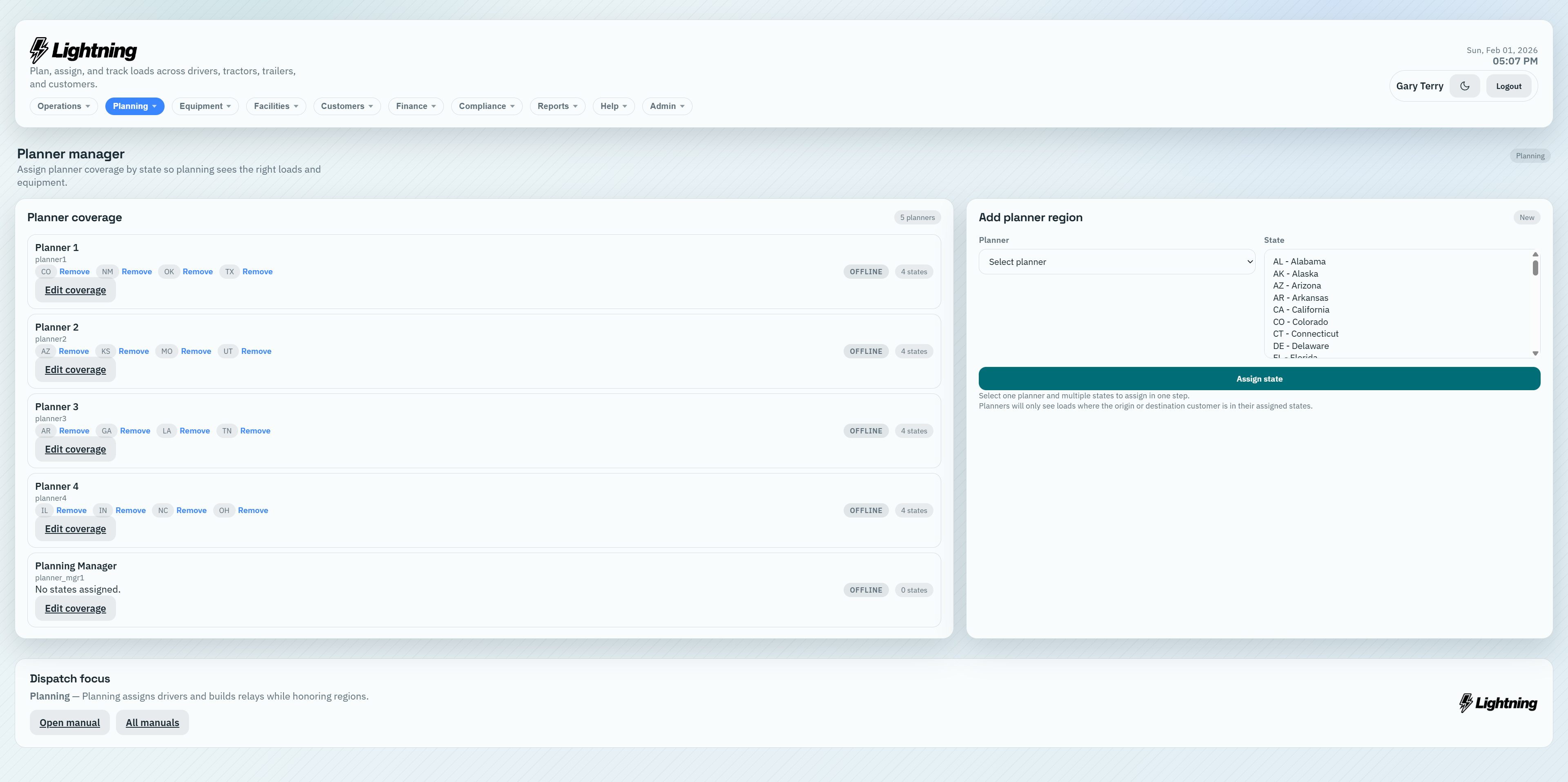The image size is (1568, 782).
Task: Click the Logout button
Action: point(1508,86)
